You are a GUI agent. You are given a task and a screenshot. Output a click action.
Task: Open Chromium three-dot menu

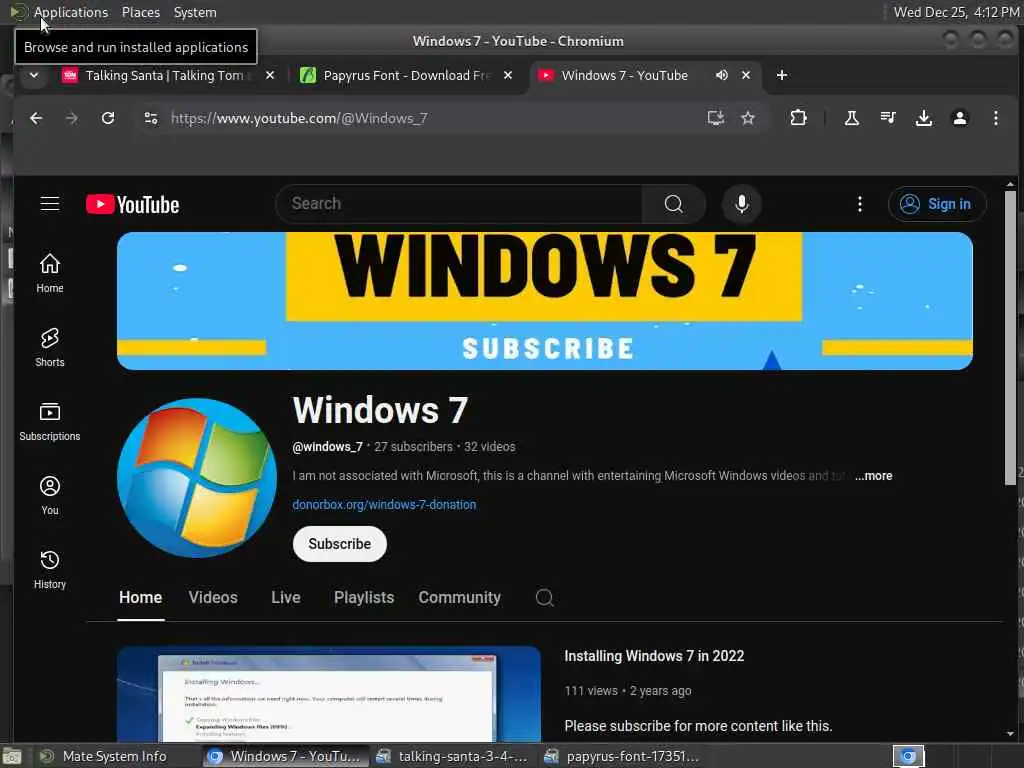pyautogui.click(x=995, y=118)
